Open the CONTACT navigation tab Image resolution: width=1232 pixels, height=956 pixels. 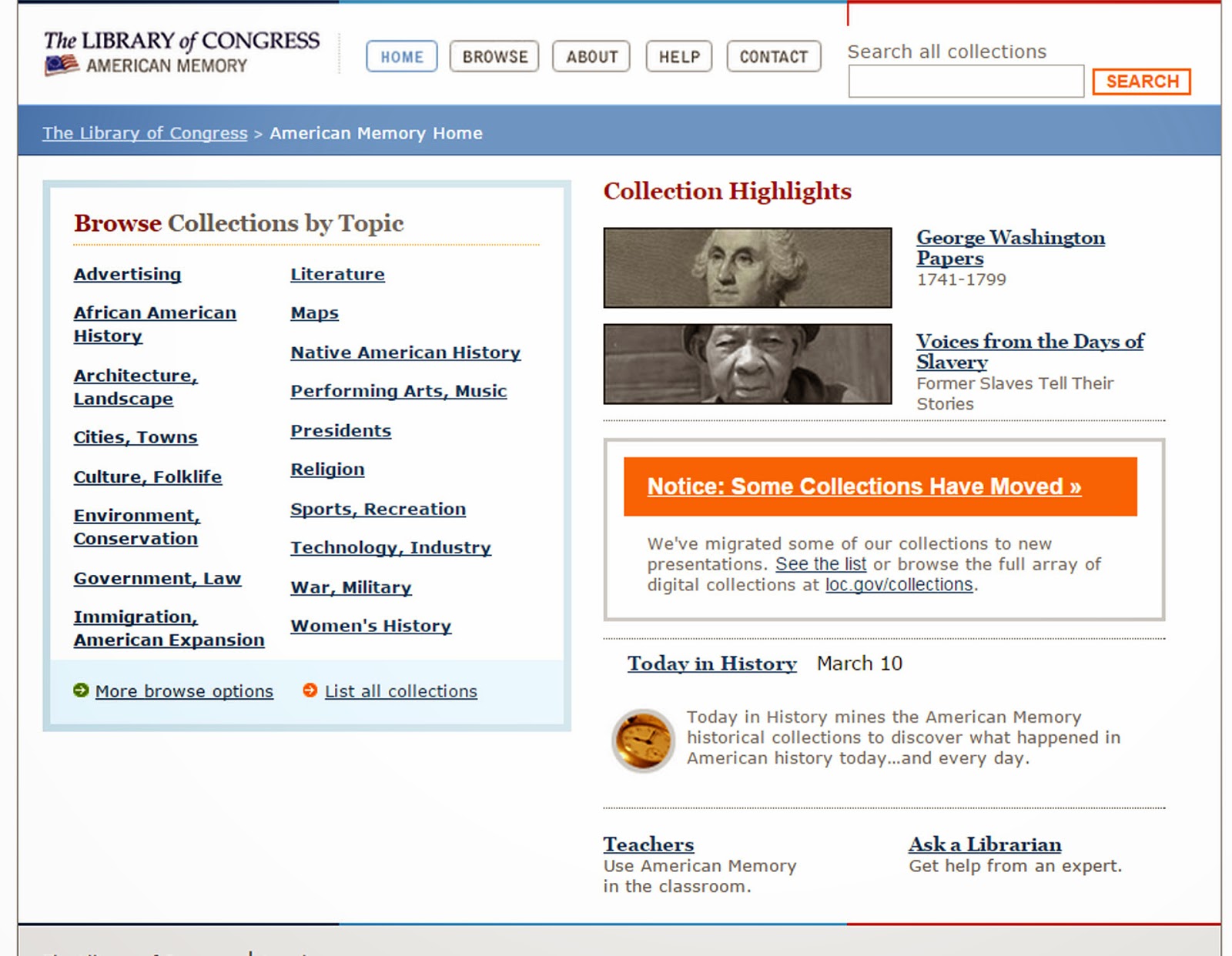coord(774,56)
